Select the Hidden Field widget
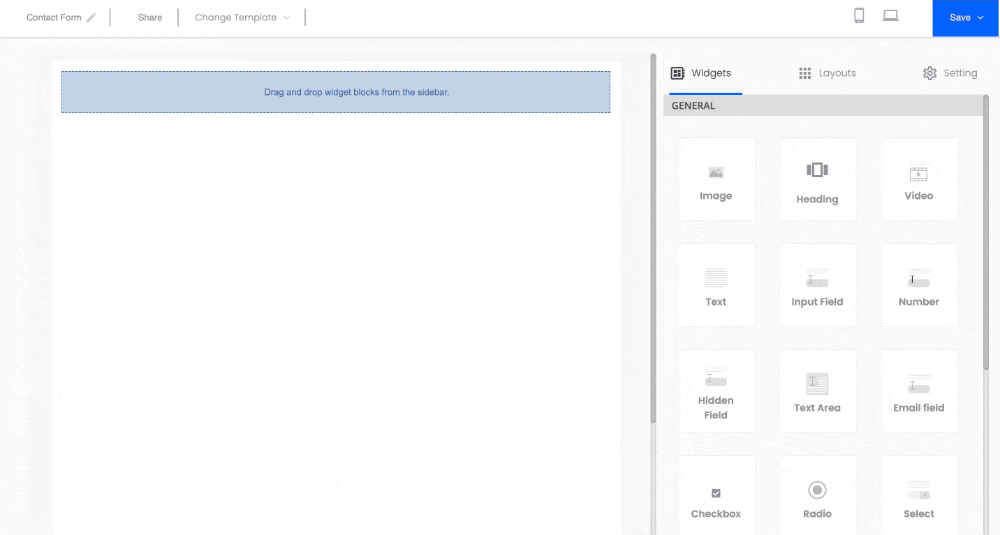This screenshot has width=1000, height=535. pos(716,391)
